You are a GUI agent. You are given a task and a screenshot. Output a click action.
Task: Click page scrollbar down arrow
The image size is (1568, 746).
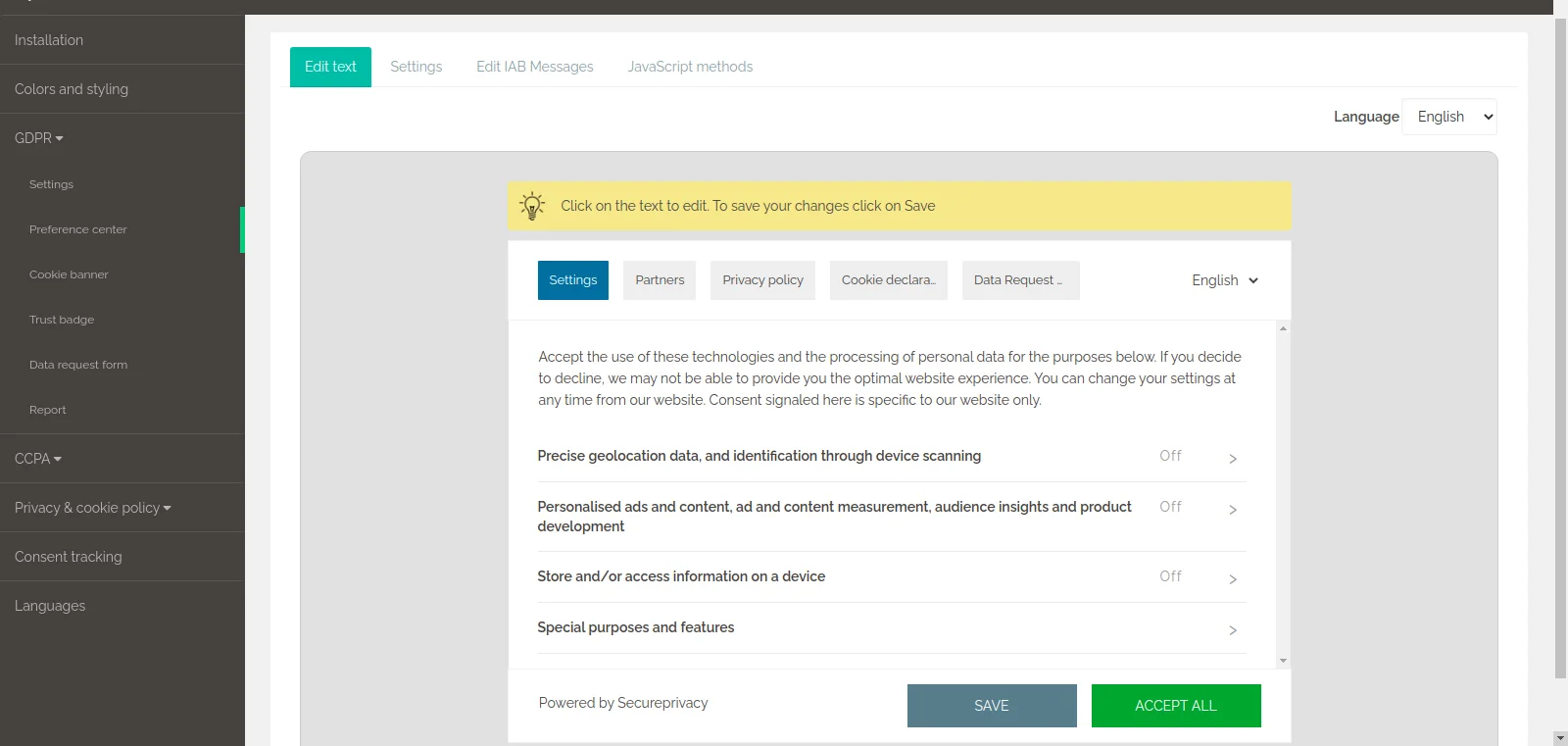[x=1560, y=737]
